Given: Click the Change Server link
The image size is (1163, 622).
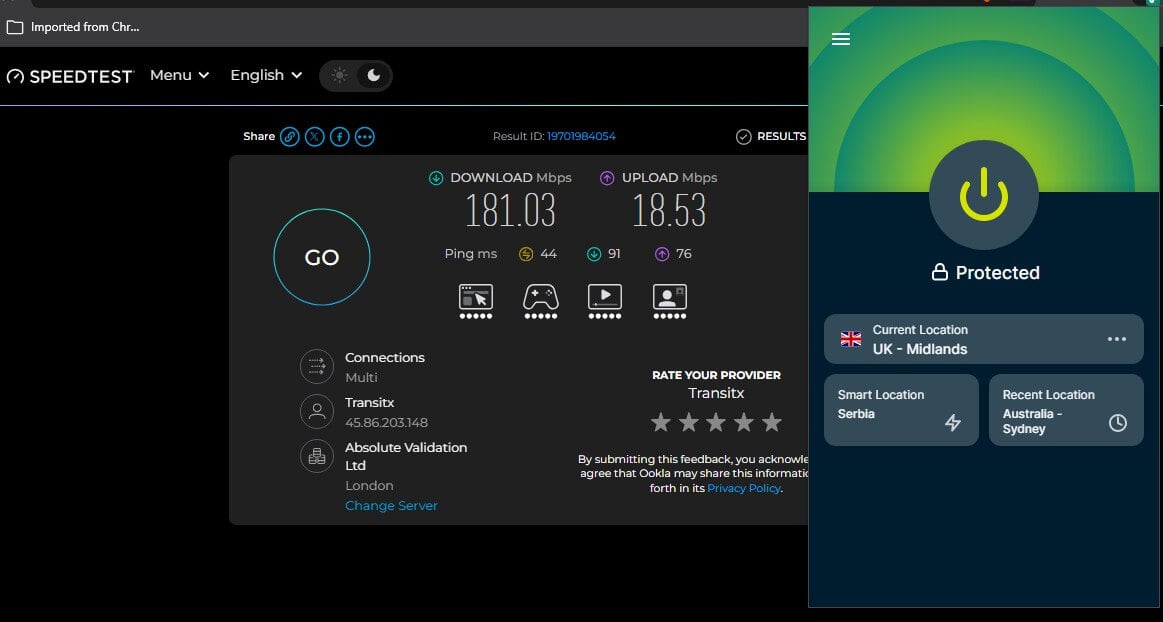Looking at the screenshot, I should [x=392, y=506].
